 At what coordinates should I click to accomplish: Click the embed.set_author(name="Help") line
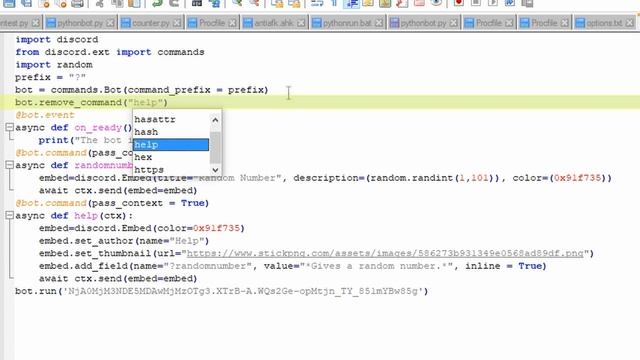pos(124,241)
